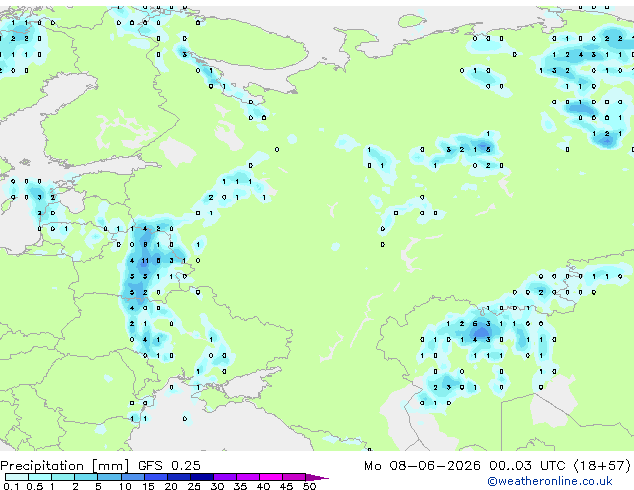
Task: Select the legend label '30'
Action: pyautogui.click(x=217, y=486)
